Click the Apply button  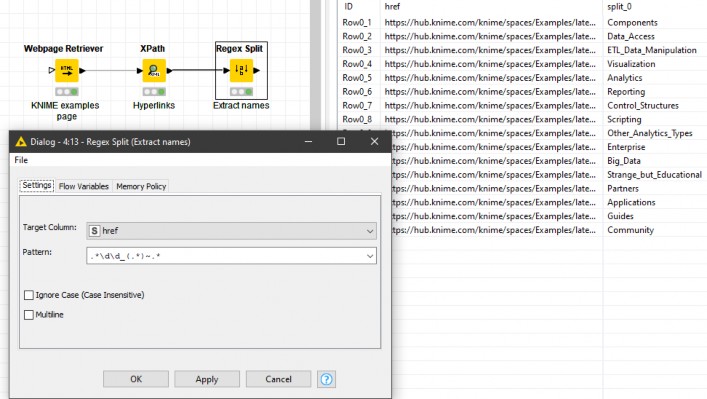pyautogui.click(x=207, y=379)
